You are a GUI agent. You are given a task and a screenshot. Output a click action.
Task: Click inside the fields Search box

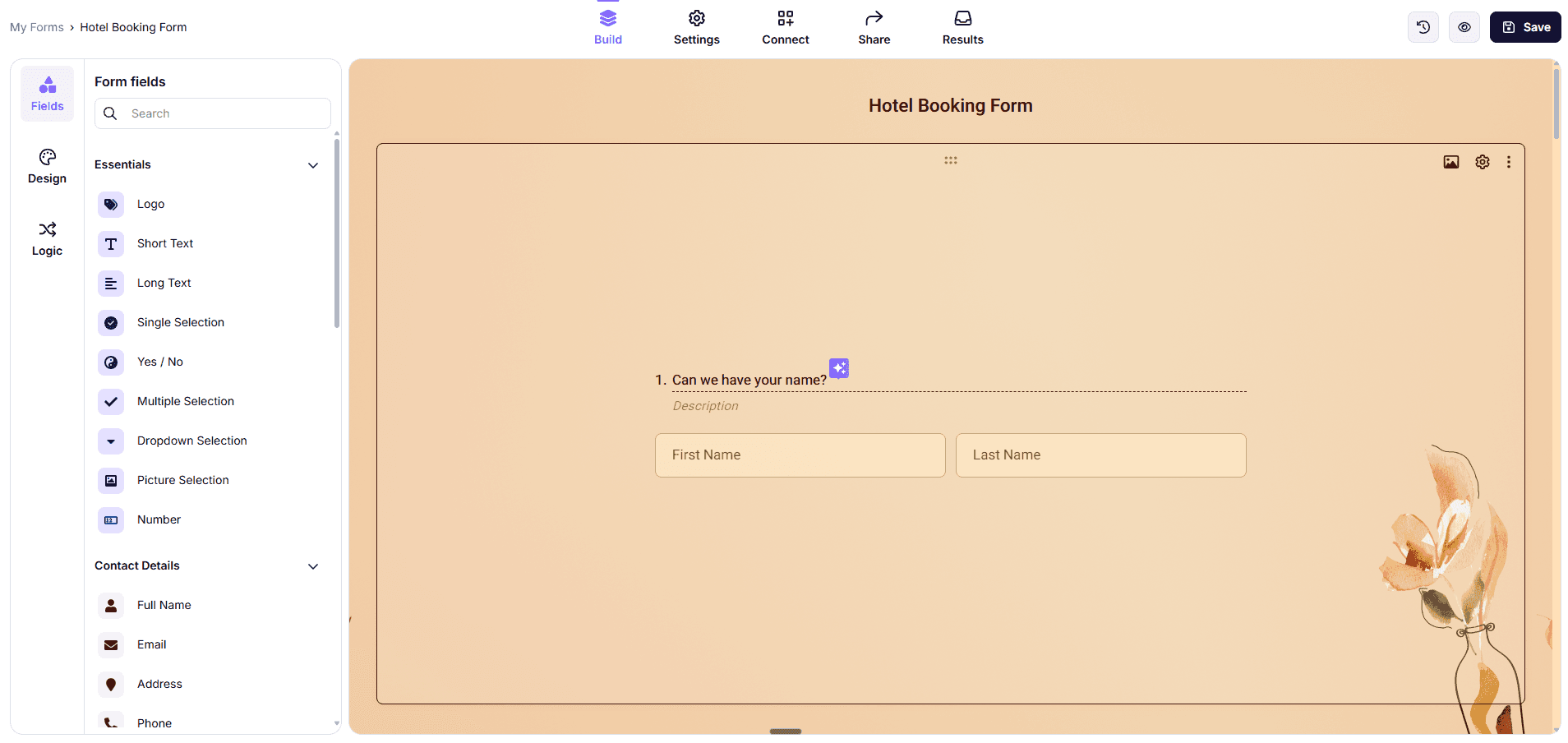[x=212, y=113]
